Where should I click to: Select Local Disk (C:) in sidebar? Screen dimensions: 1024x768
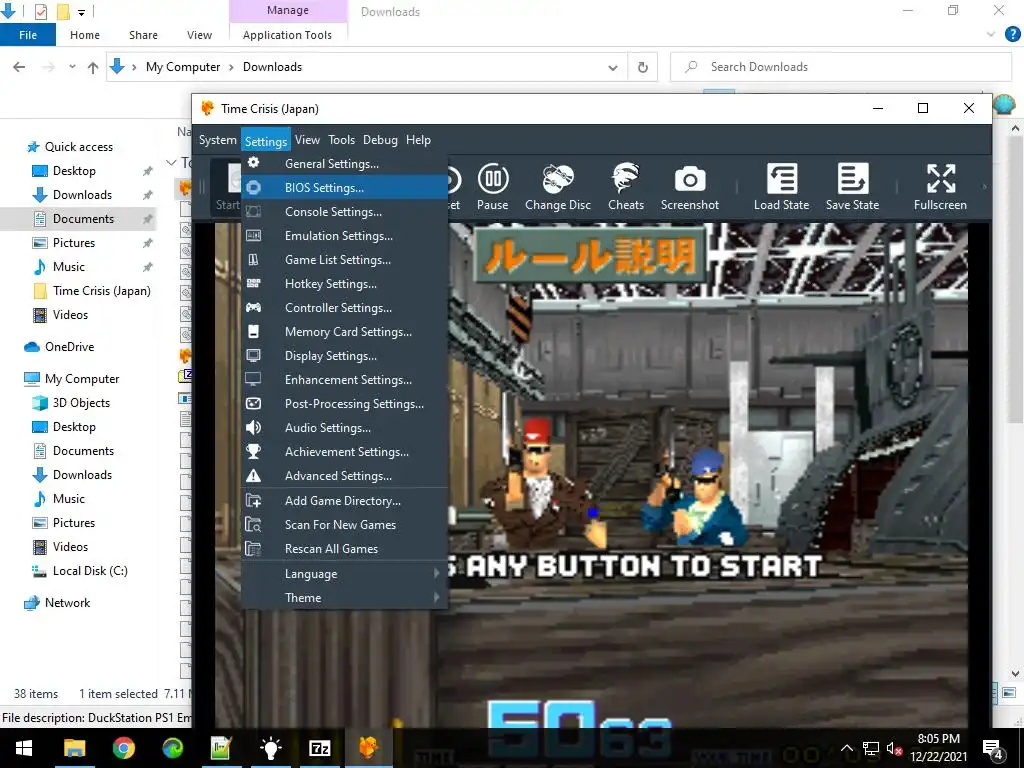pos(90,571)
